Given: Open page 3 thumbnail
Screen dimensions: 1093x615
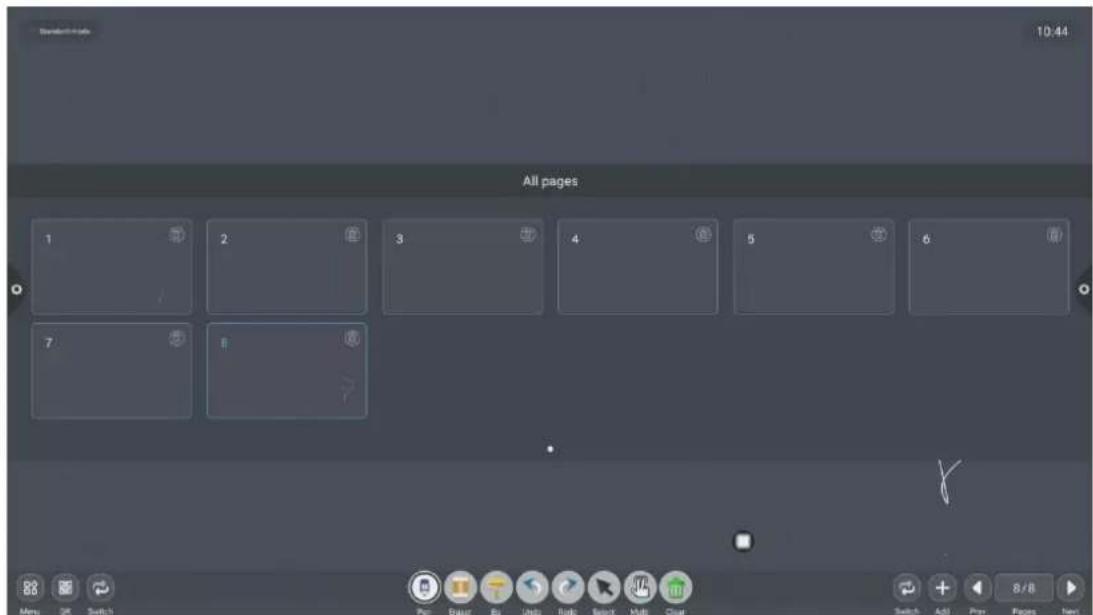Looking at the screenshot, I should pyautogui.click(x=463, y=266).
